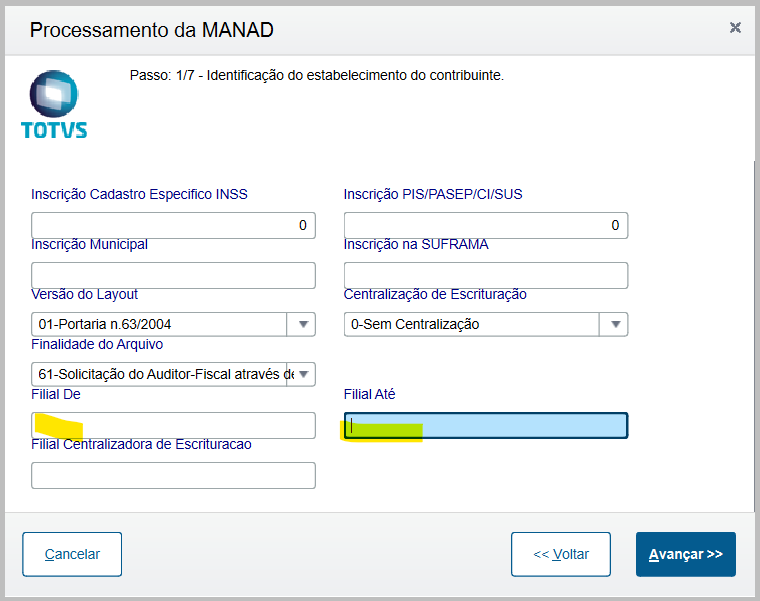
Task: Click the Passo 1/7 step description text
Action: click(316, 75)
